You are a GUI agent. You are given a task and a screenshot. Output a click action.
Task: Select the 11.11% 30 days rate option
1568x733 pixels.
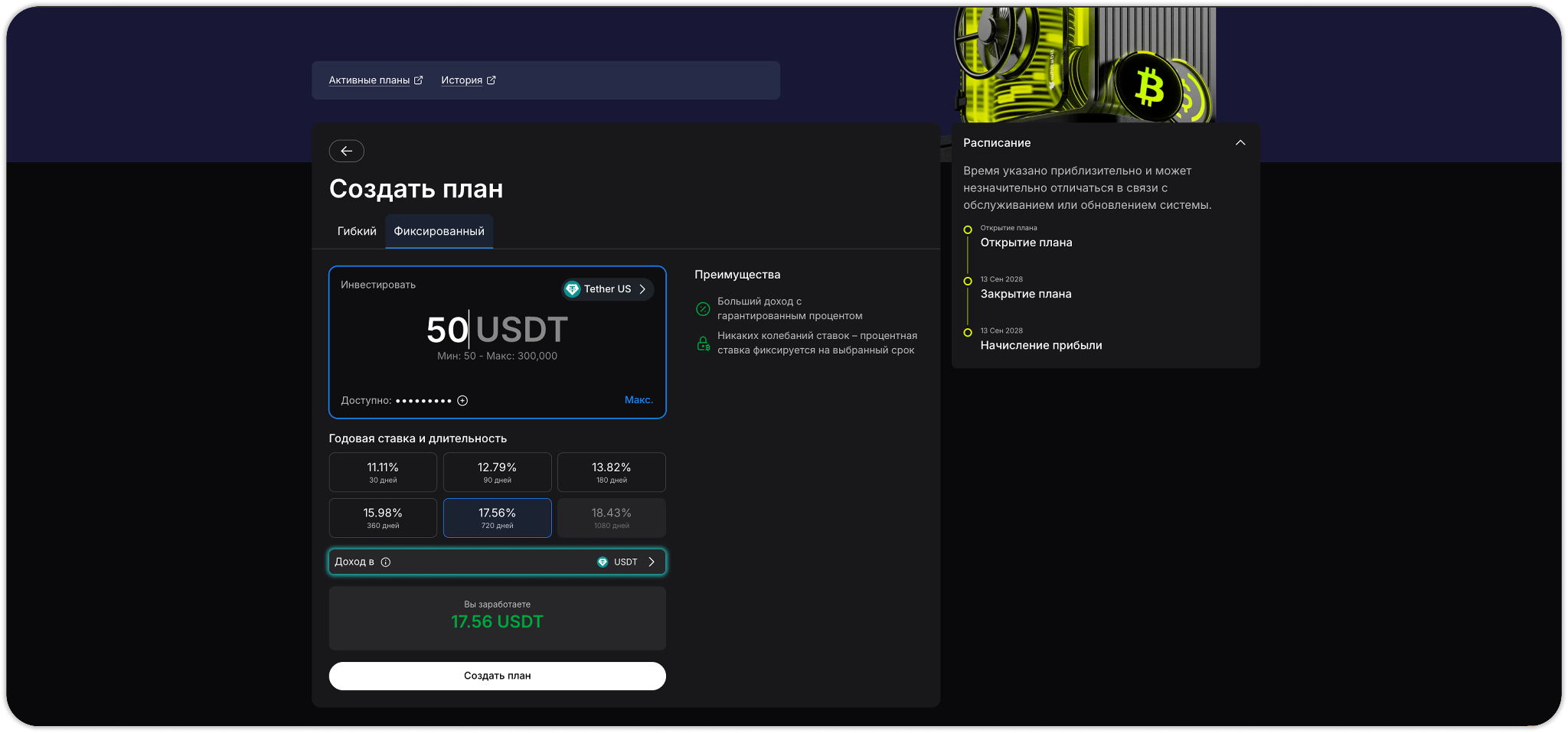[383, 472]
